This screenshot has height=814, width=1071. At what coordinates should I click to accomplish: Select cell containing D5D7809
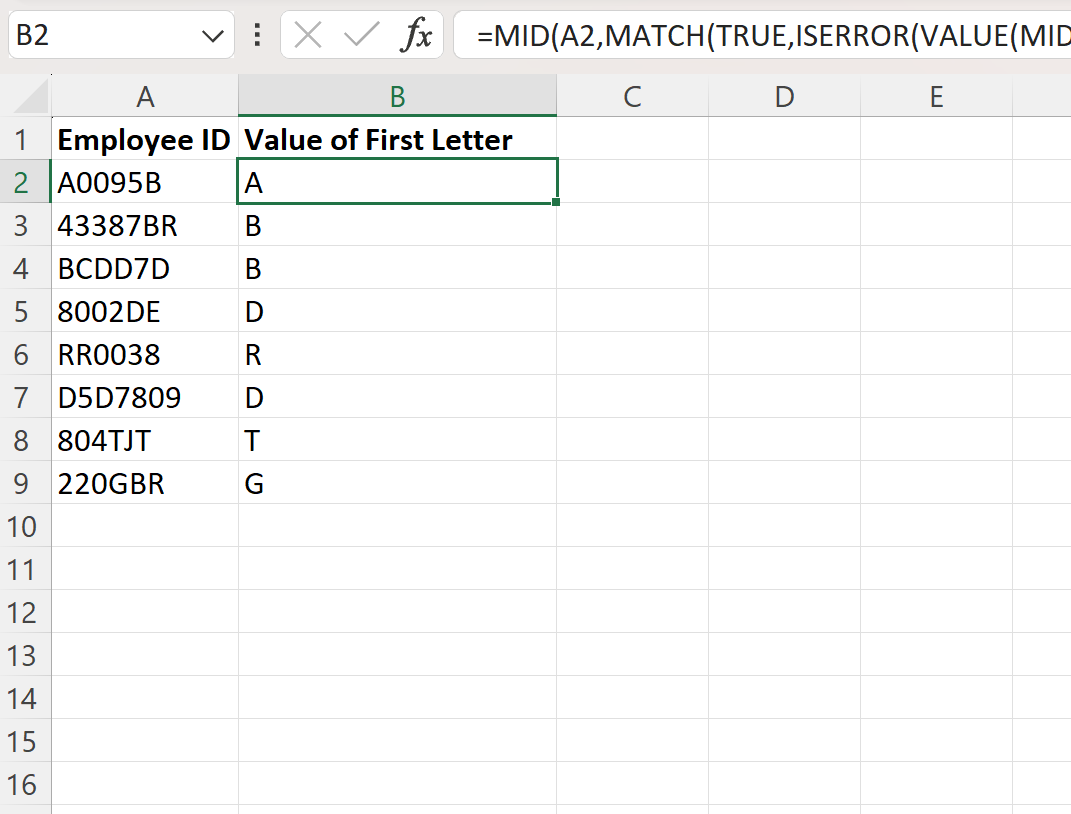pos(145,397)
